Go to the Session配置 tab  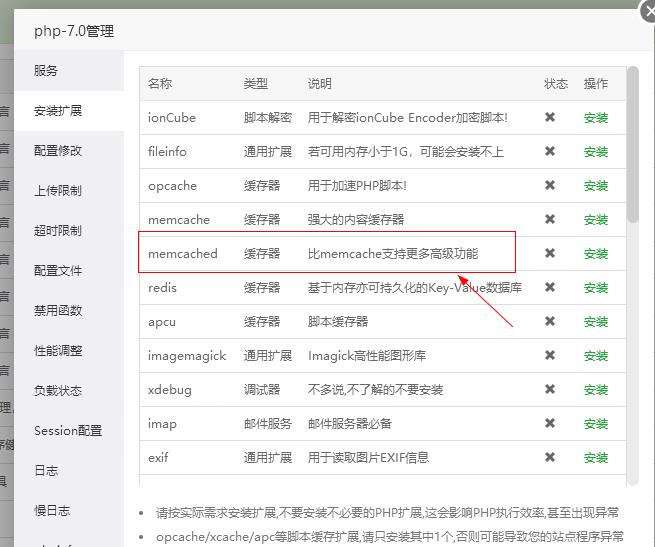coord(68,431)
